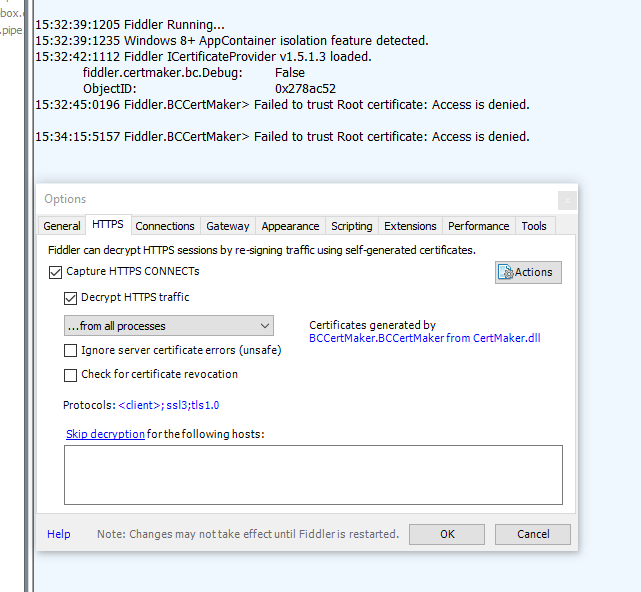
Task: Open the Appearance tab
Action: click(290, 226)
